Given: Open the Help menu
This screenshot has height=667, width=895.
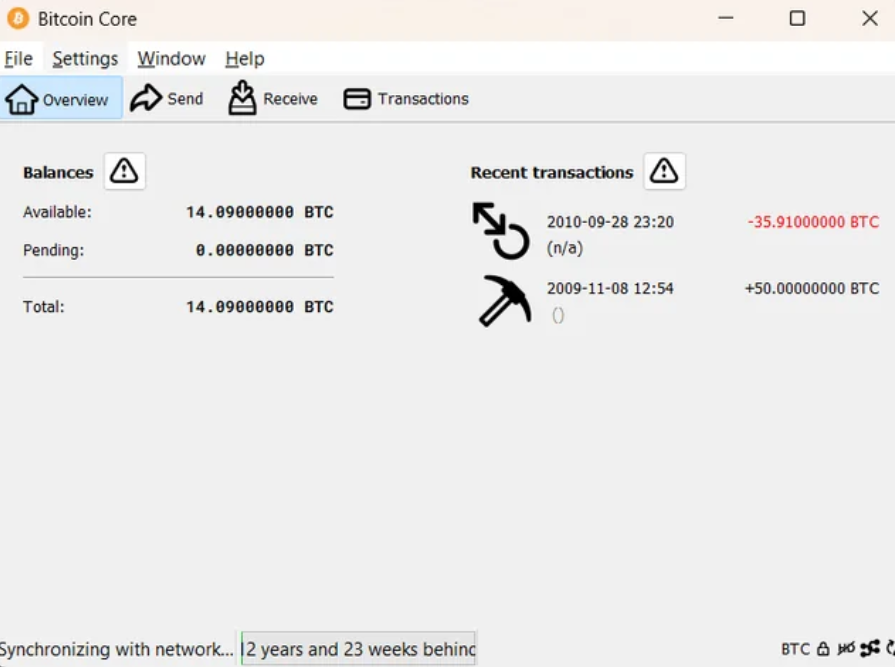Looking at the screenshot, I should pyautogui.click(x=245, y=59).
